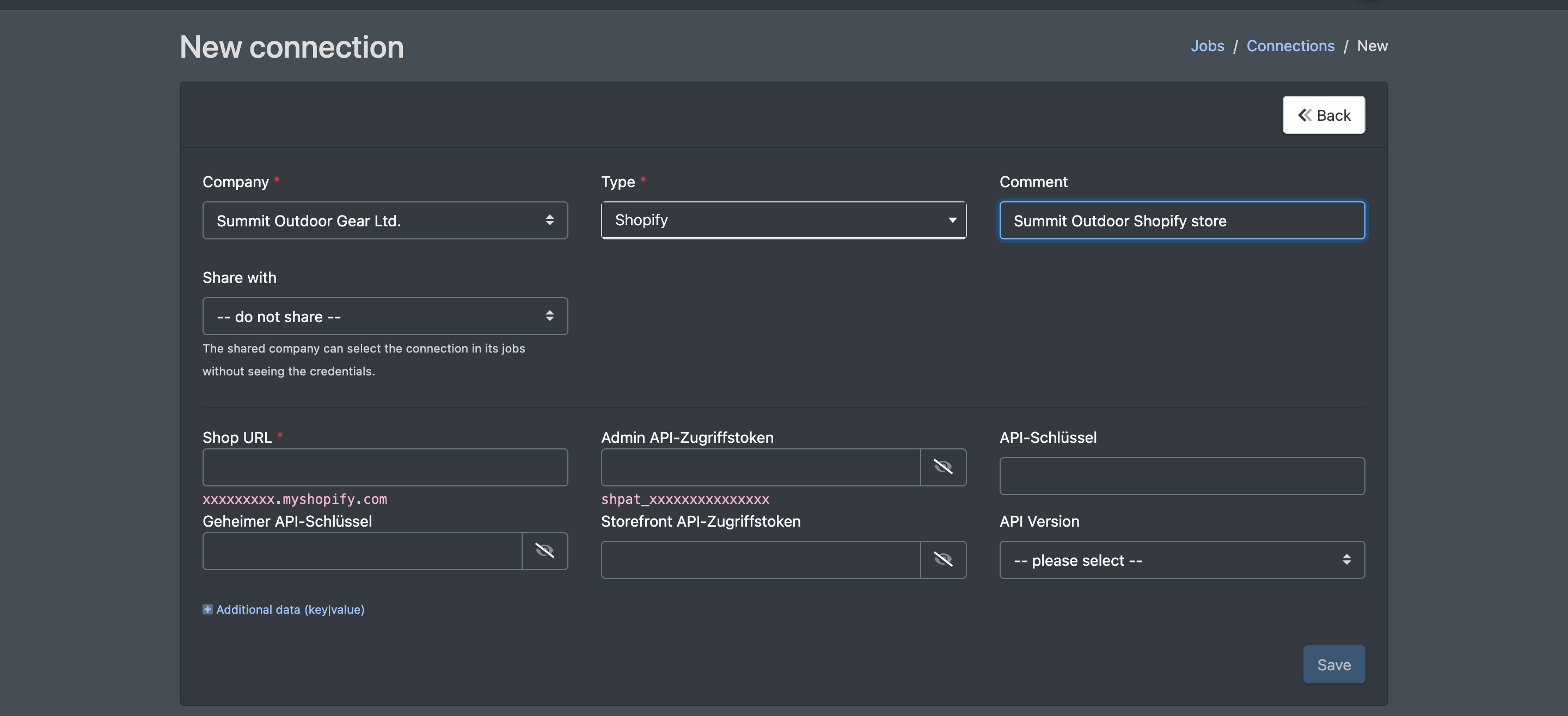Image resolution: width=1568 pixels, height=716 pixels.
Task: Toggle visibility of Storefront API-Zugriffstoken field
Action: (x=943, y=560)
